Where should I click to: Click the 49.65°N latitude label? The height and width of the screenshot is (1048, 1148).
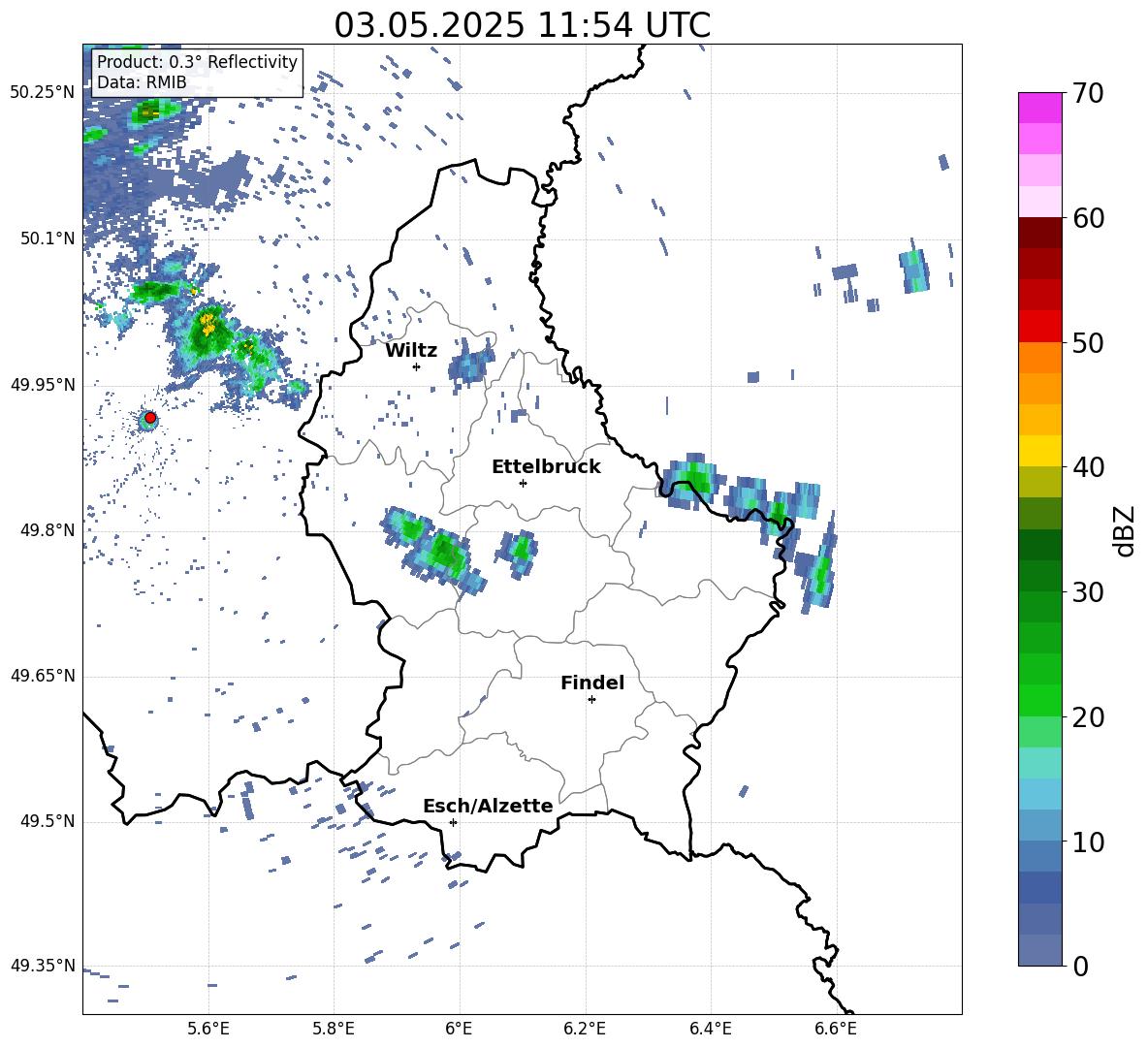(43, 676)
